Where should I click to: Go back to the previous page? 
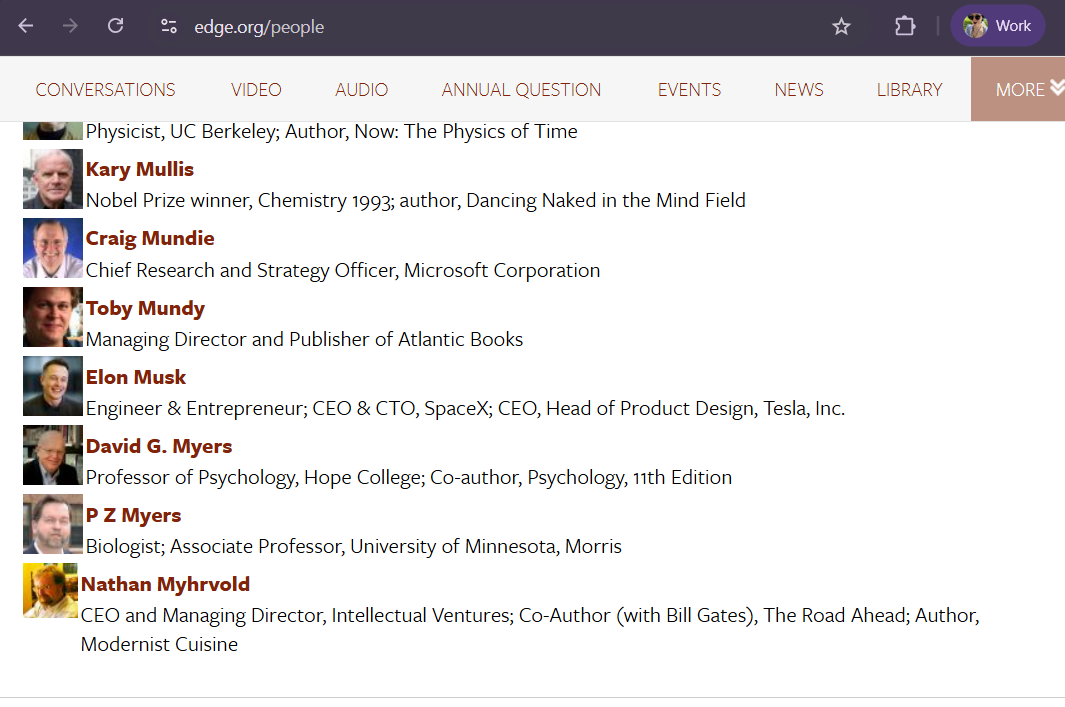coord(26,26)
